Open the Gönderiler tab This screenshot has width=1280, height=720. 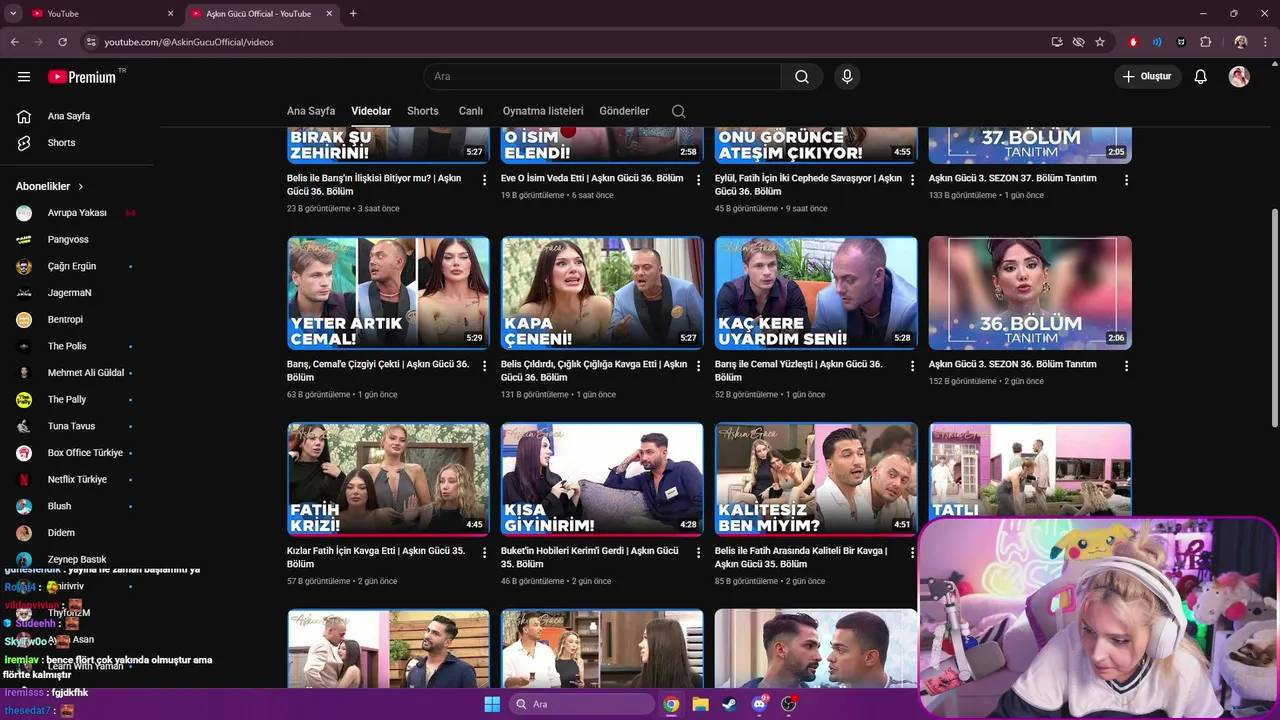click(624, 111)
